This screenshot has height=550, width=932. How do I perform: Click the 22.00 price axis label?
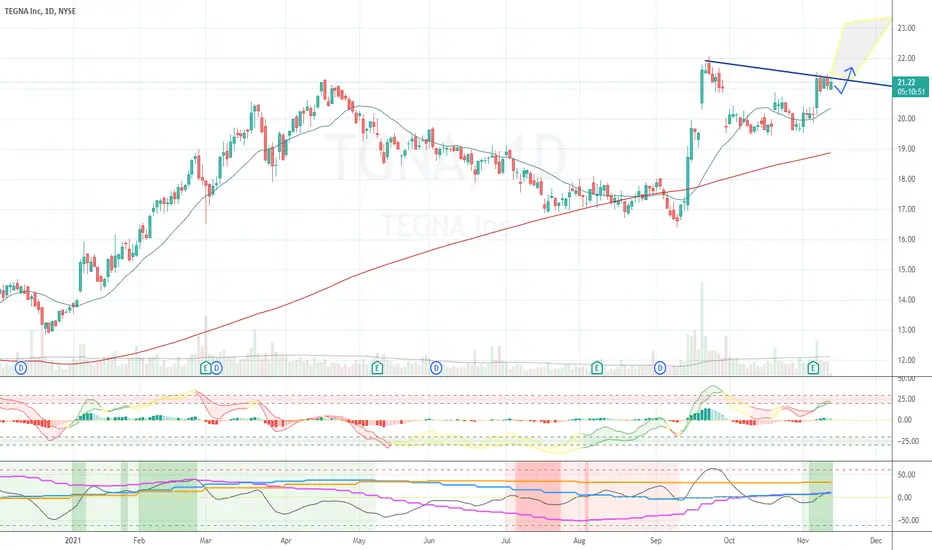tap(906, 58)
